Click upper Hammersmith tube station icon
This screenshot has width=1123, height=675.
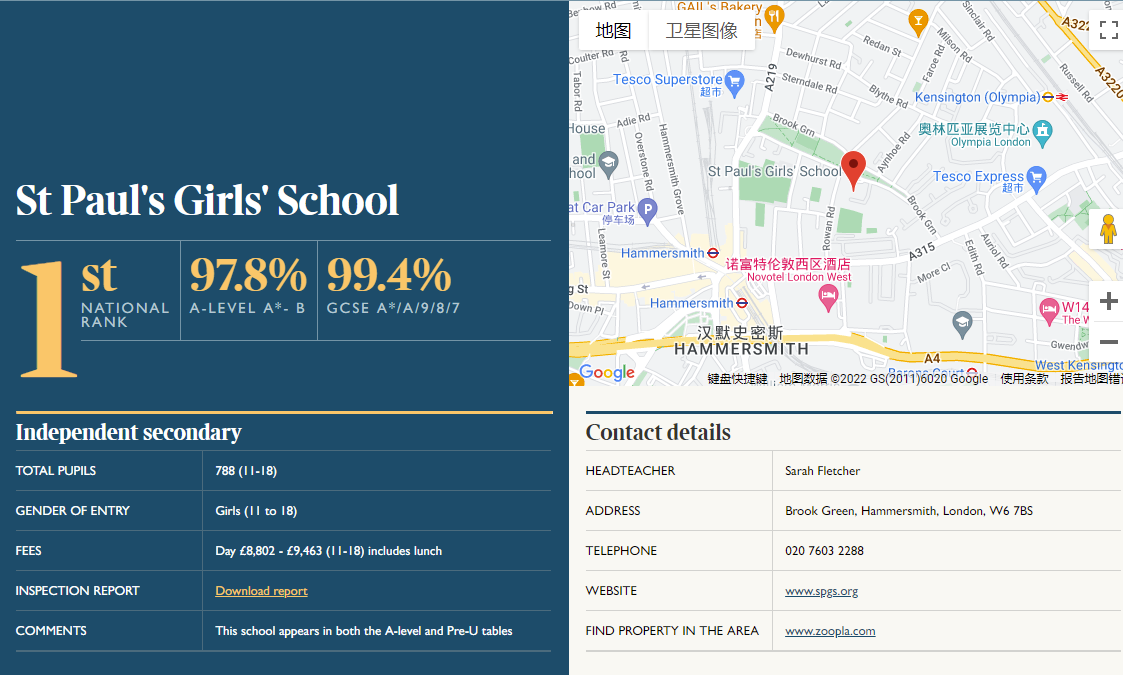click(x=713, y=253)
